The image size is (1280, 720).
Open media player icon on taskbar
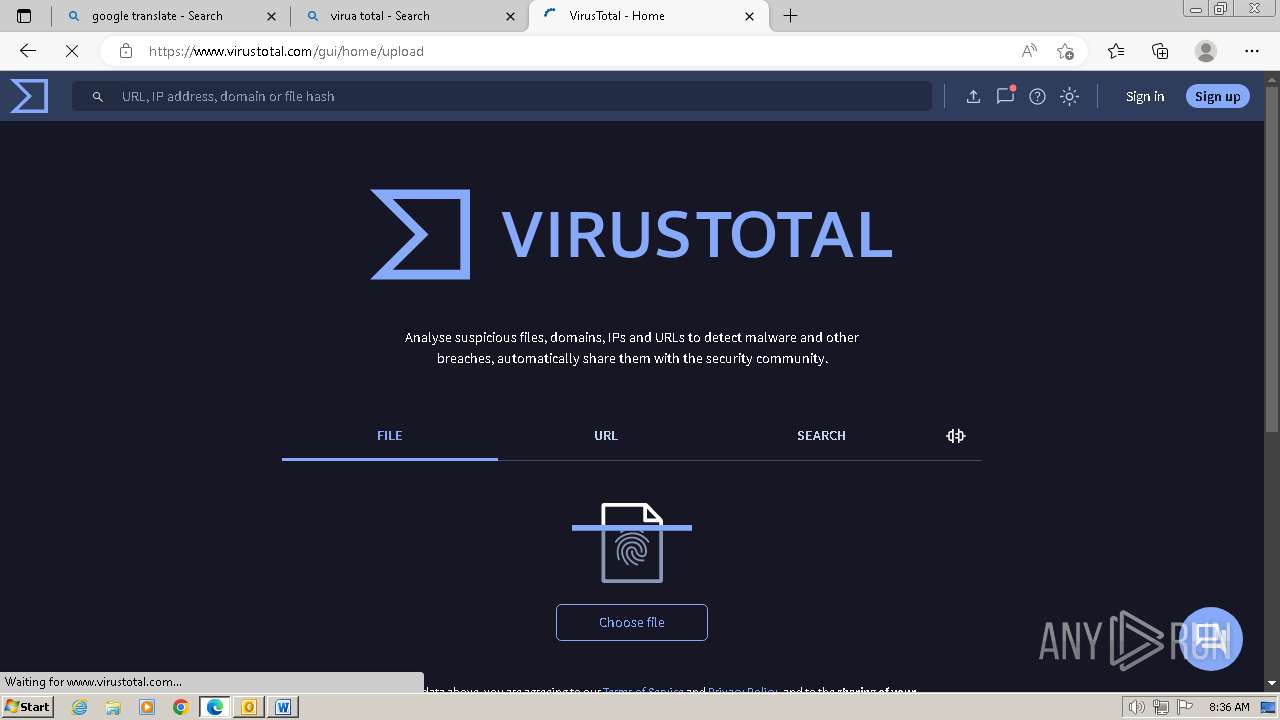click(147, 707)
